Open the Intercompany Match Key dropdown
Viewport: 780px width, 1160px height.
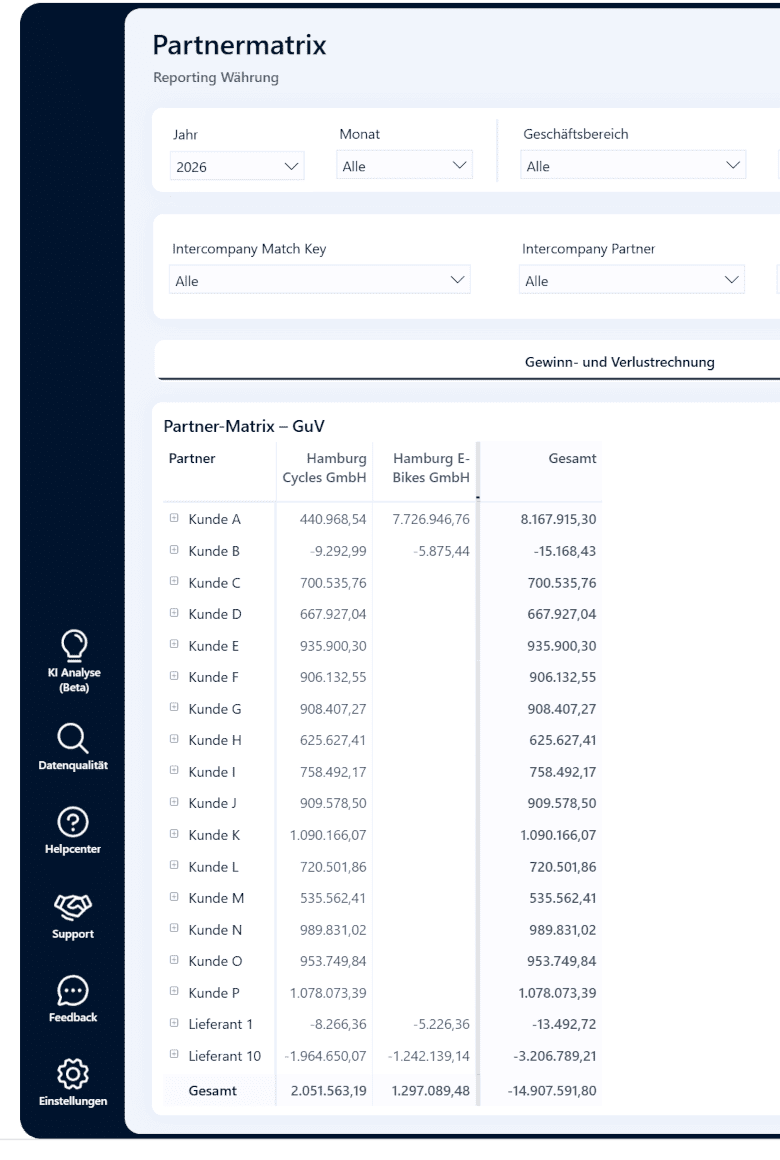pos(320,280)
